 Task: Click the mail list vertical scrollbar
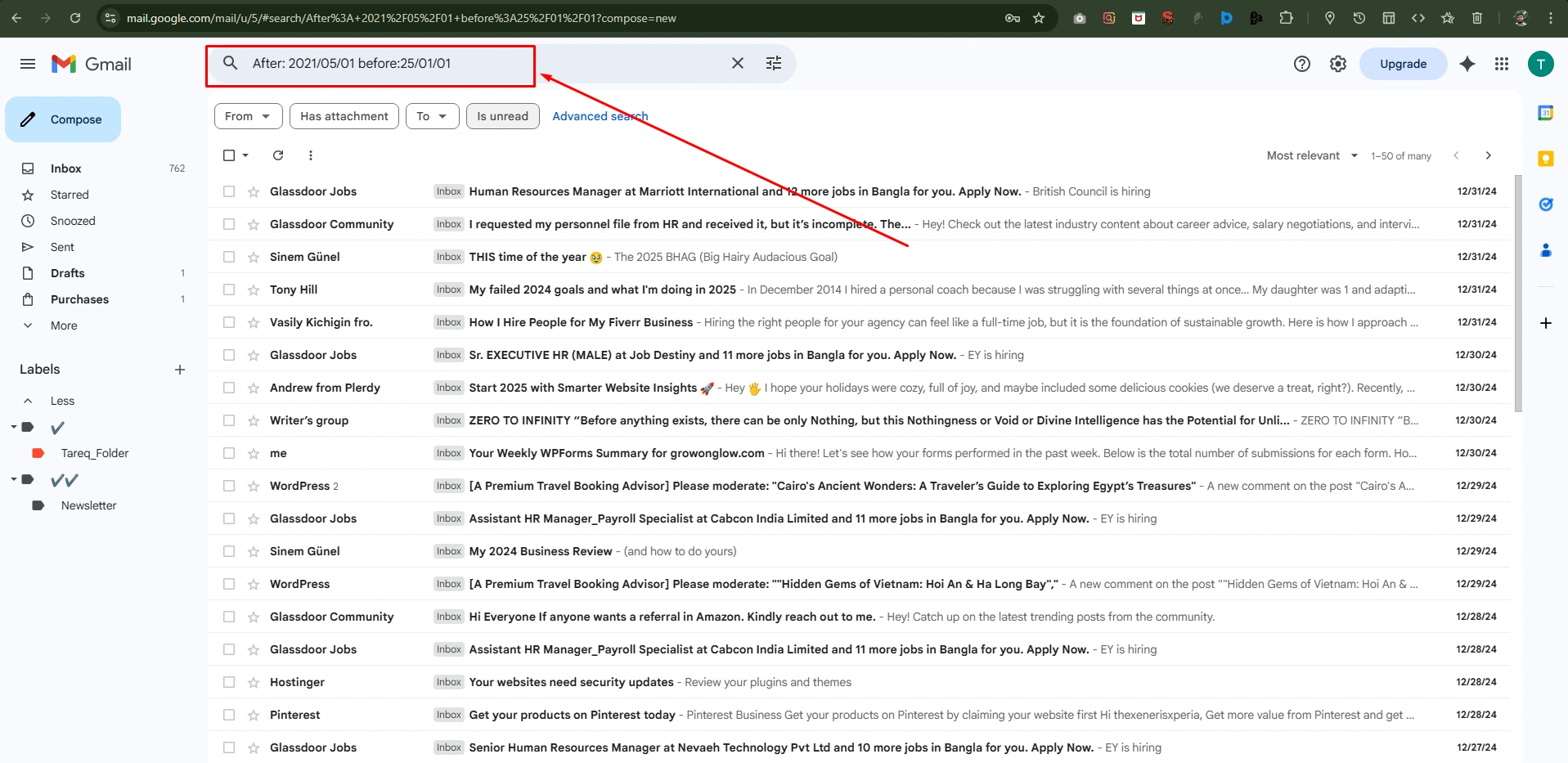click(x=1518, y=294)
